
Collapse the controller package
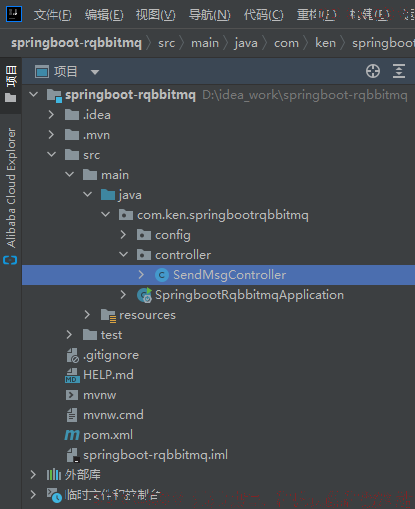123,254
